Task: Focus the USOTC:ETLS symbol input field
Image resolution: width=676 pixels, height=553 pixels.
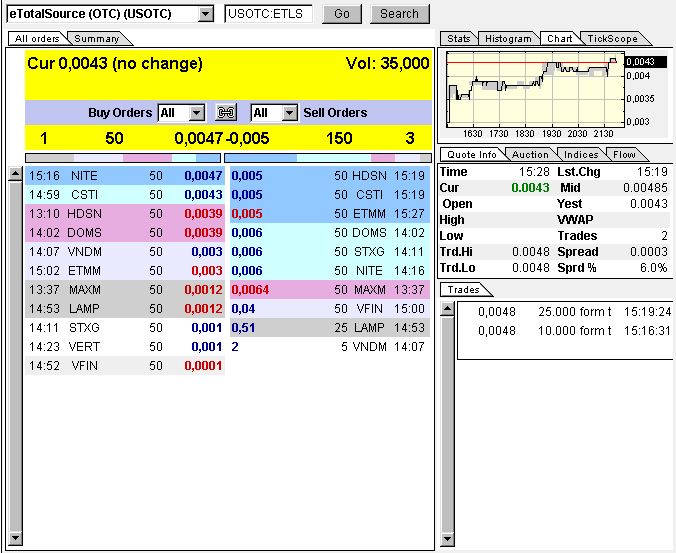Action: (268, 14)
